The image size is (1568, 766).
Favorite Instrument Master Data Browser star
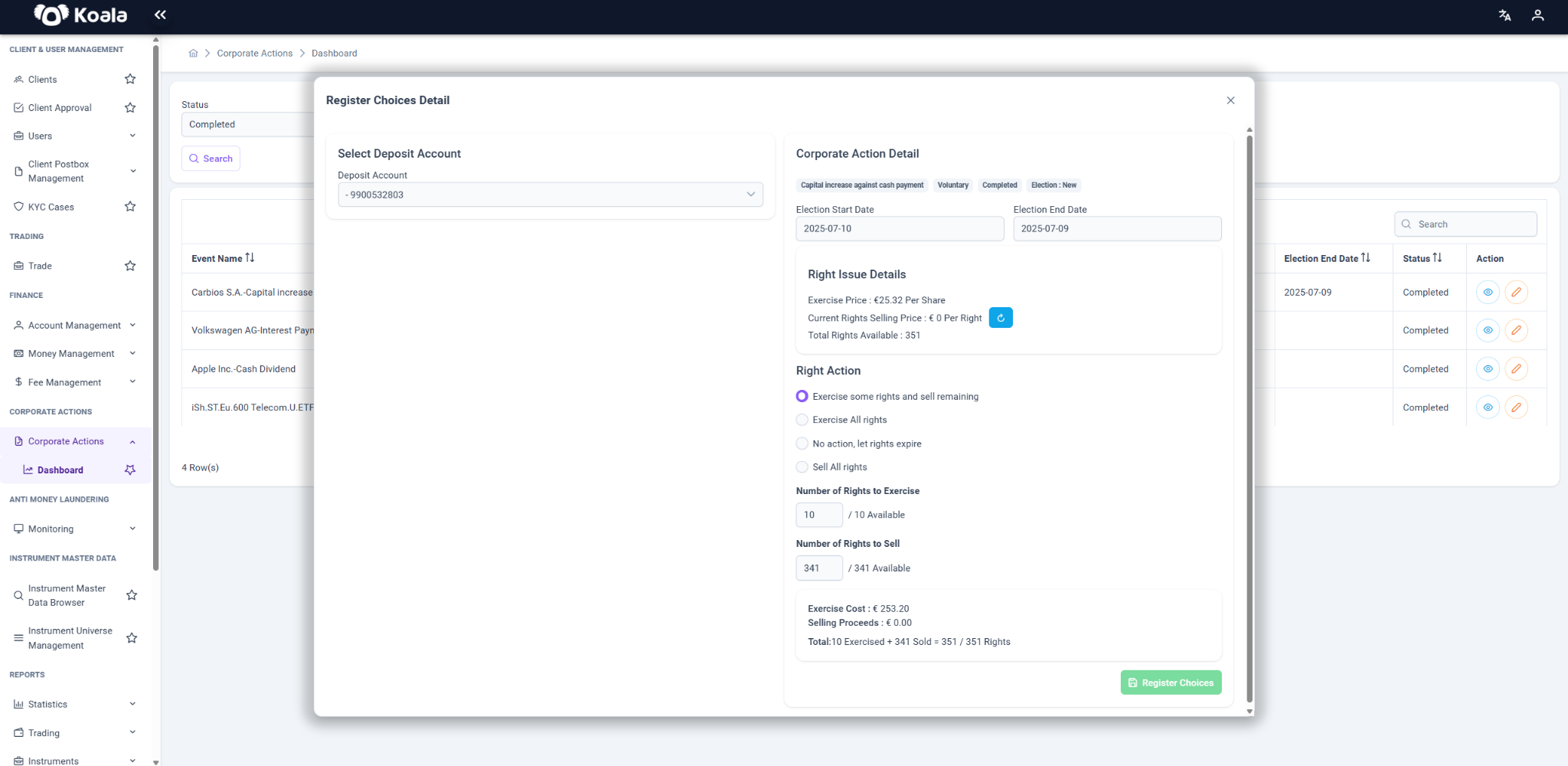(x=132, y=595)
